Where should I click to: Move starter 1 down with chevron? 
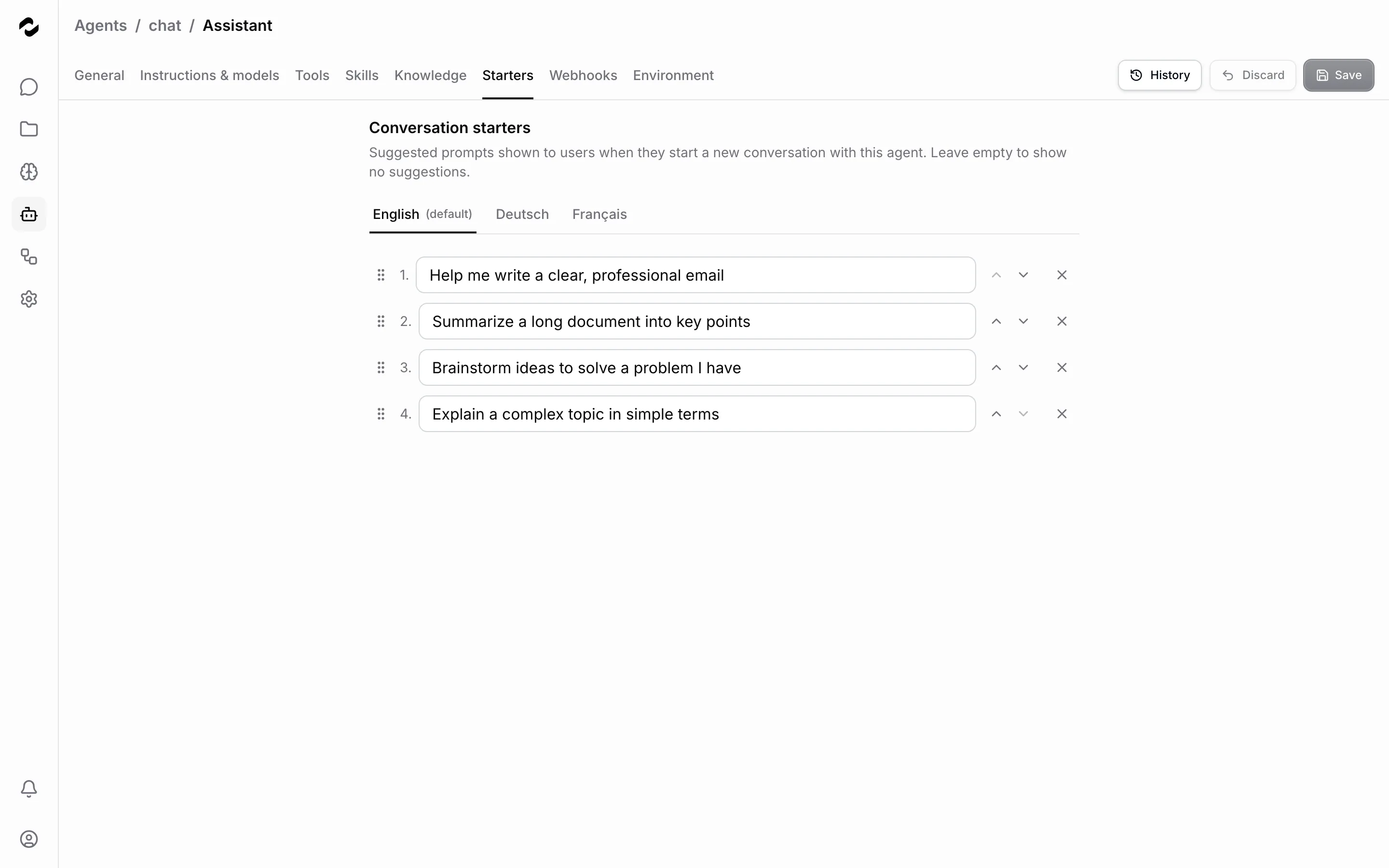click(x=1023, y=275)
